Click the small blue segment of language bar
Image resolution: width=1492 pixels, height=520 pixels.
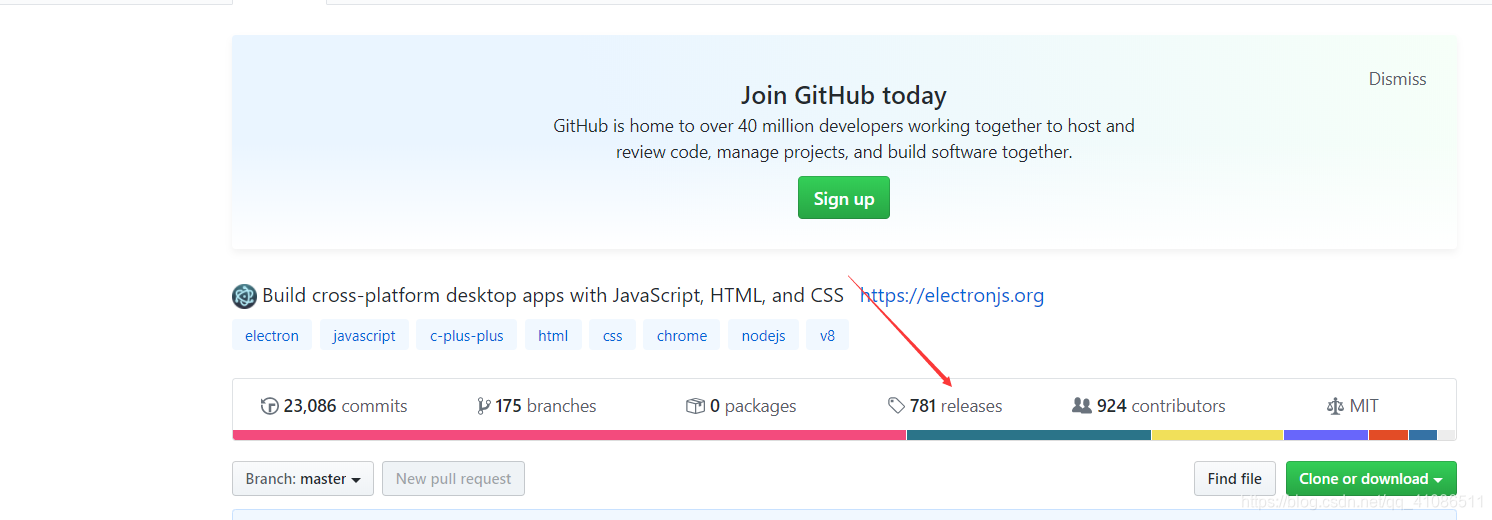point(1423,435)
